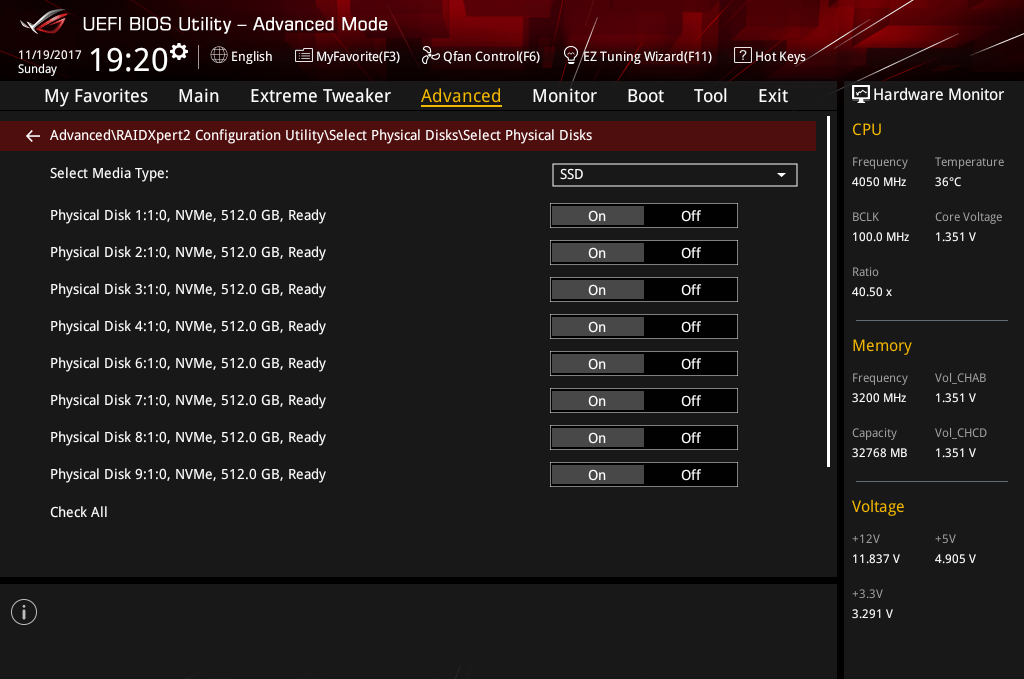Switch to the My Favorites tab

(x=96, y=96)
